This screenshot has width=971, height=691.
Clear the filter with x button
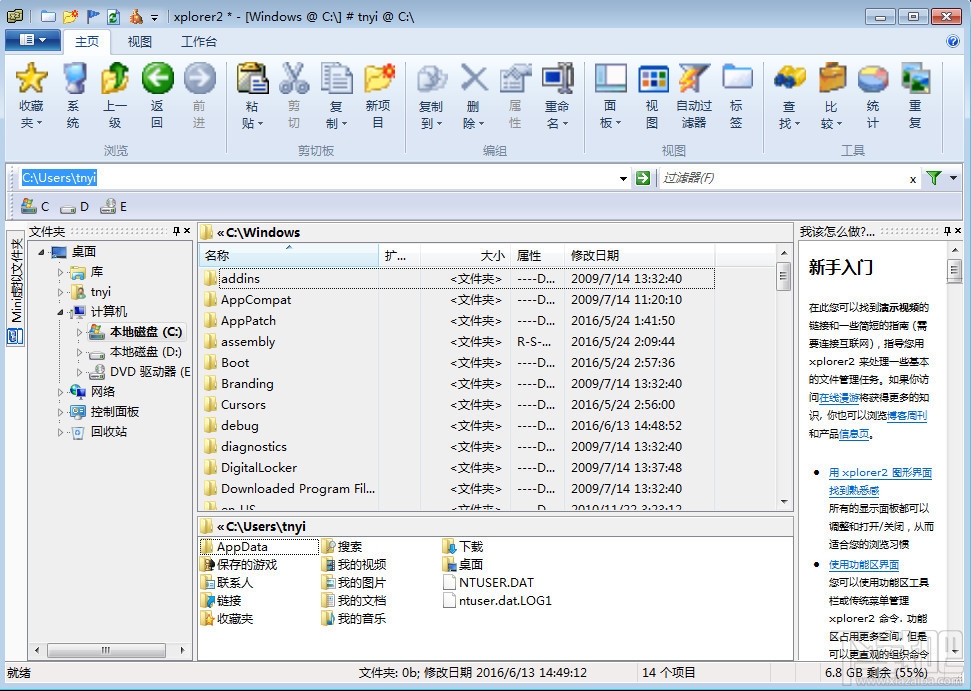tap(913, 180)
